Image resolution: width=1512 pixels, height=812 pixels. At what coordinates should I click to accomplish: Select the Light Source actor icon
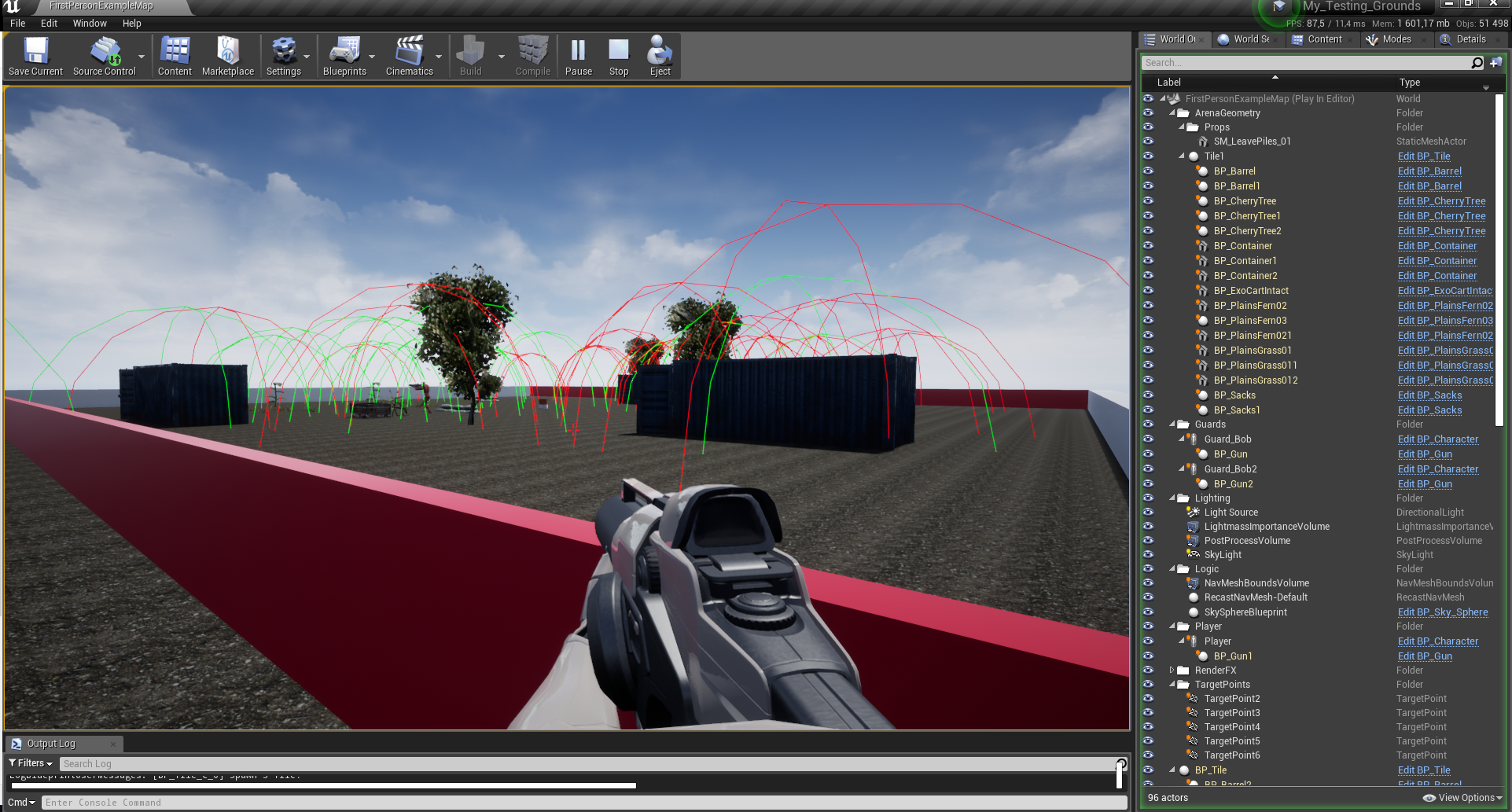[1193, 513]
